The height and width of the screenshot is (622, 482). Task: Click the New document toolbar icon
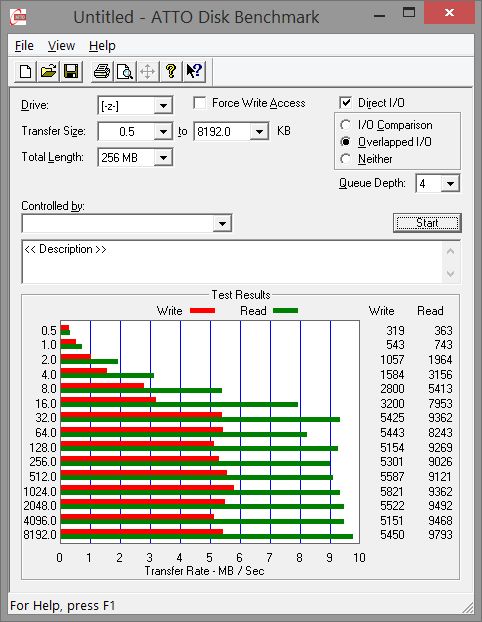[25, 72]
